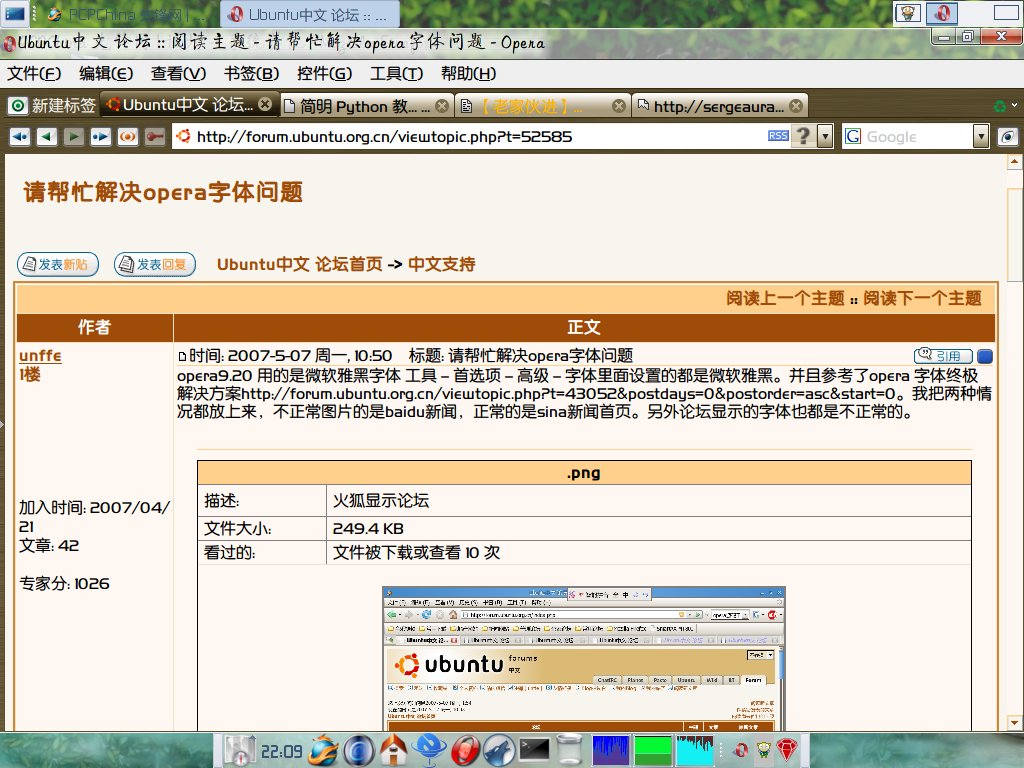Open the unffe author profile link

tap(40, 355)
